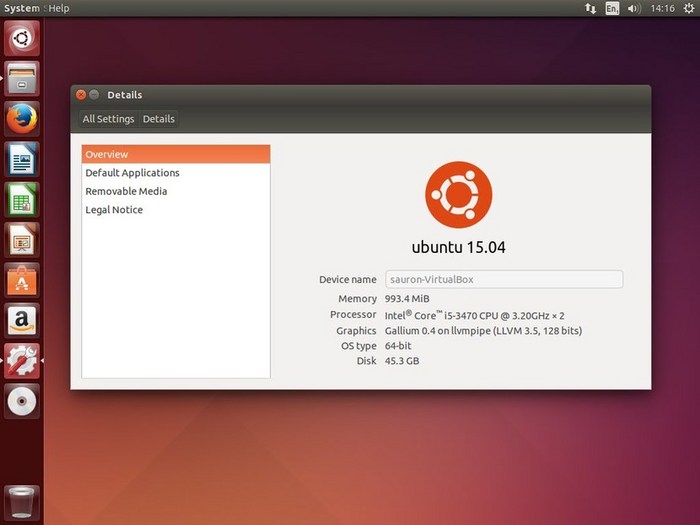
Task: Click the Details breadcrumb button
Action: coord(158,119)
